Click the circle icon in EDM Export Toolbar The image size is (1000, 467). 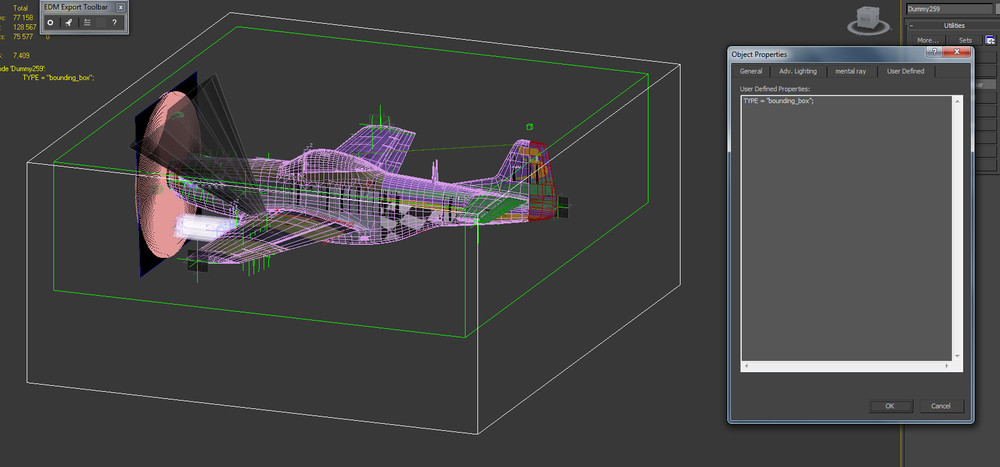[50, 22]
